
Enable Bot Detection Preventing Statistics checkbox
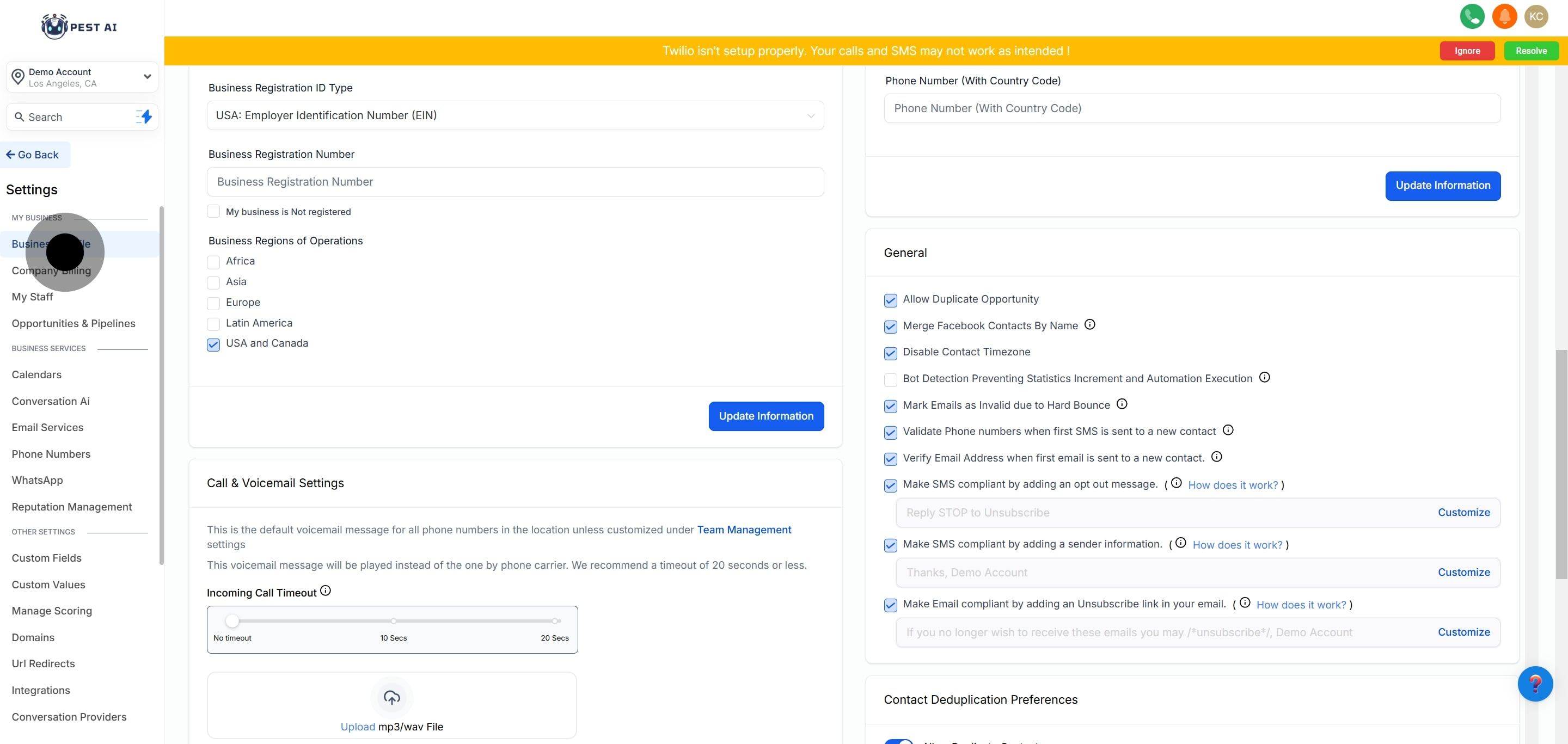(x=890, y=379)
